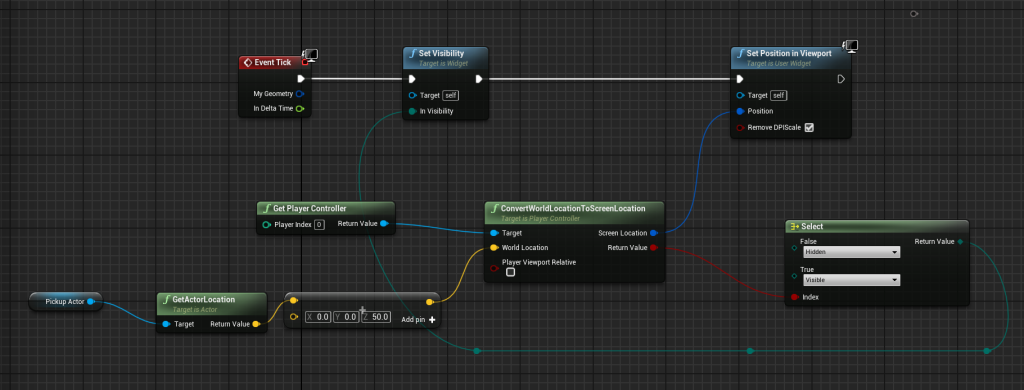Click Event Tick red delegate pin

click(x=305, y=63)
